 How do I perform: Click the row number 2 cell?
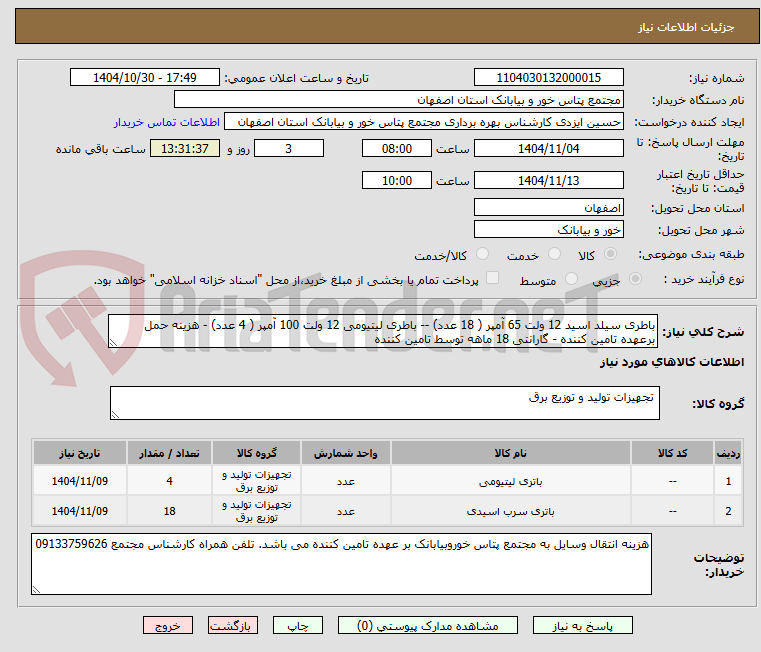[x=728, y=511]
